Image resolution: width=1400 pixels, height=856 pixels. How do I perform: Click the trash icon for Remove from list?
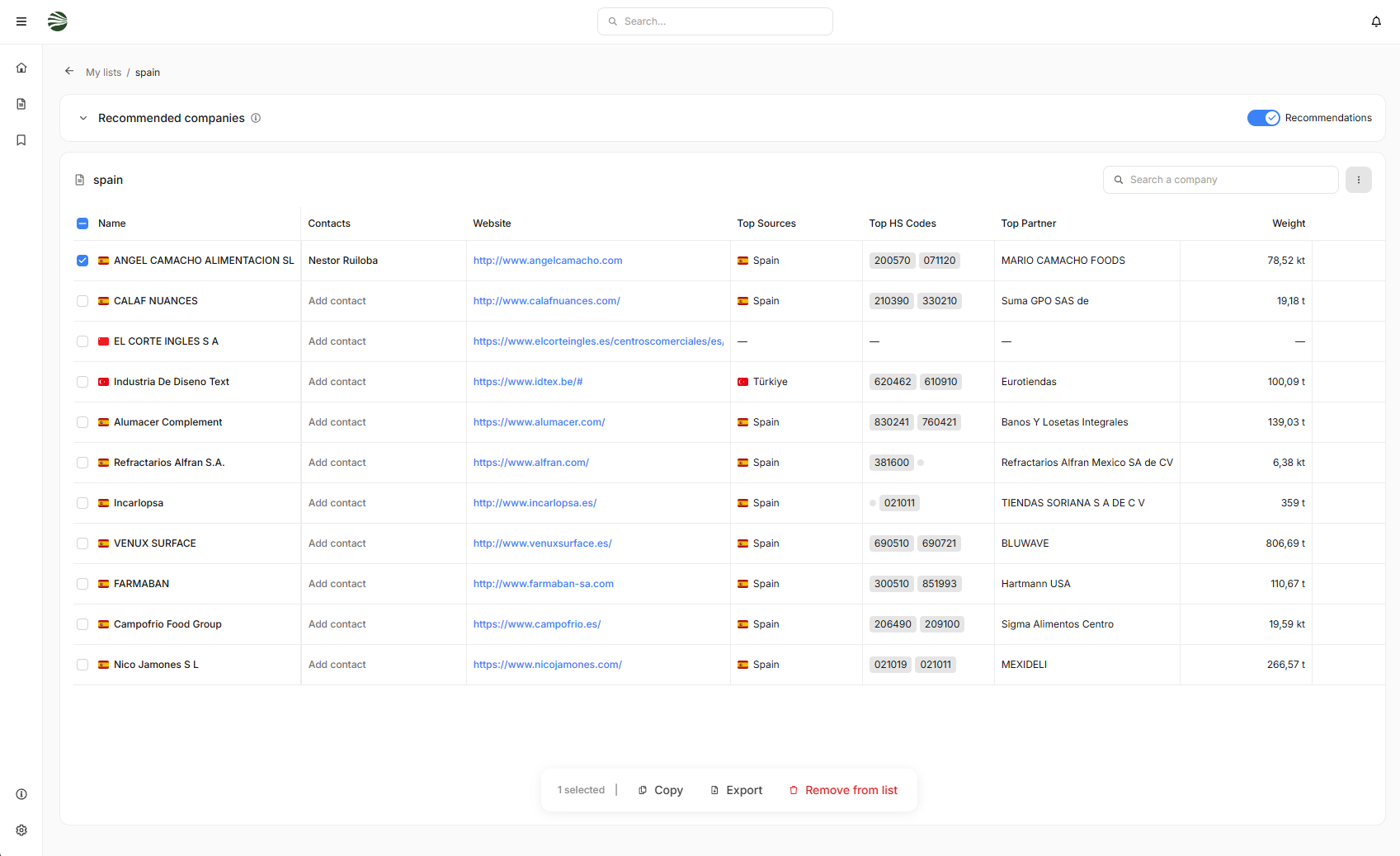pos(794,790)
